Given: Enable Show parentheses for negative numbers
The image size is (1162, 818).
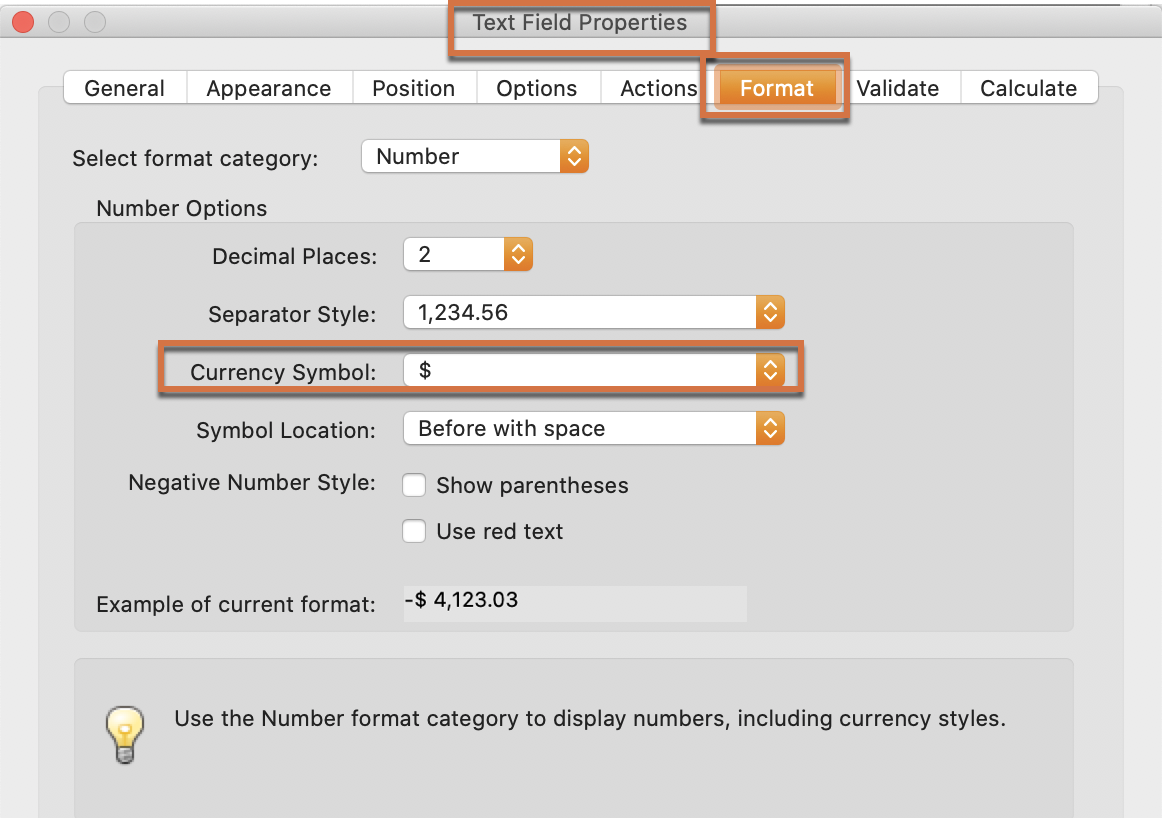Looking at the screenshot, I should 414,485.
